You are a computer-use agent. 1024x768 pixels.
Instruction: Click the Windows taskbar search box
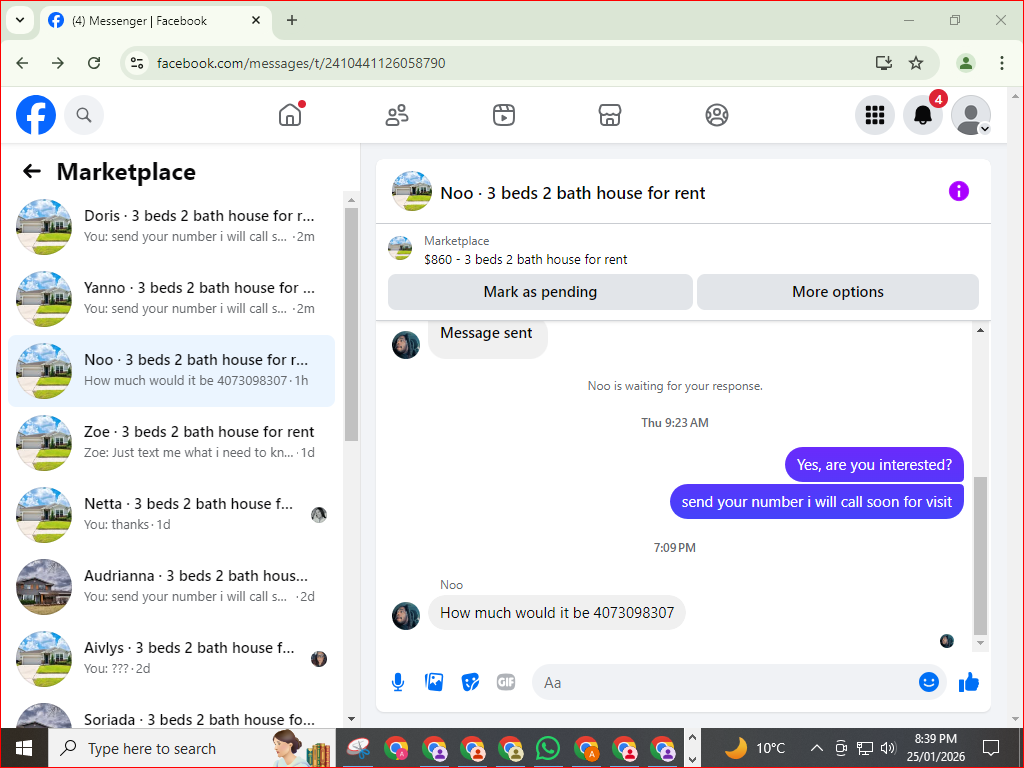(191, 748)
